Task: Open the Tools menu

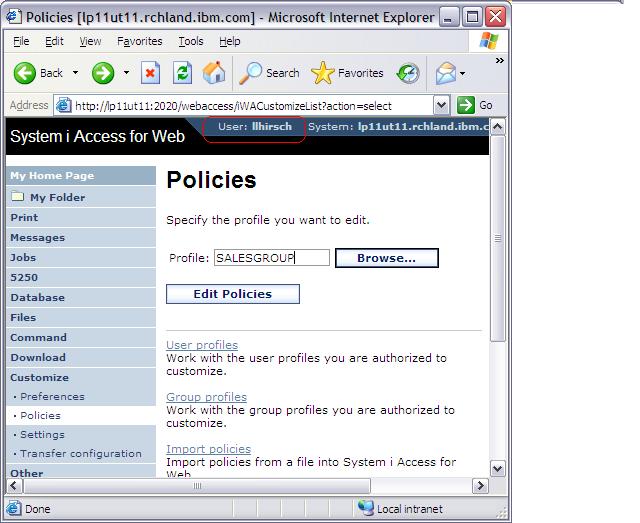Action: click(x=191, y=41)
